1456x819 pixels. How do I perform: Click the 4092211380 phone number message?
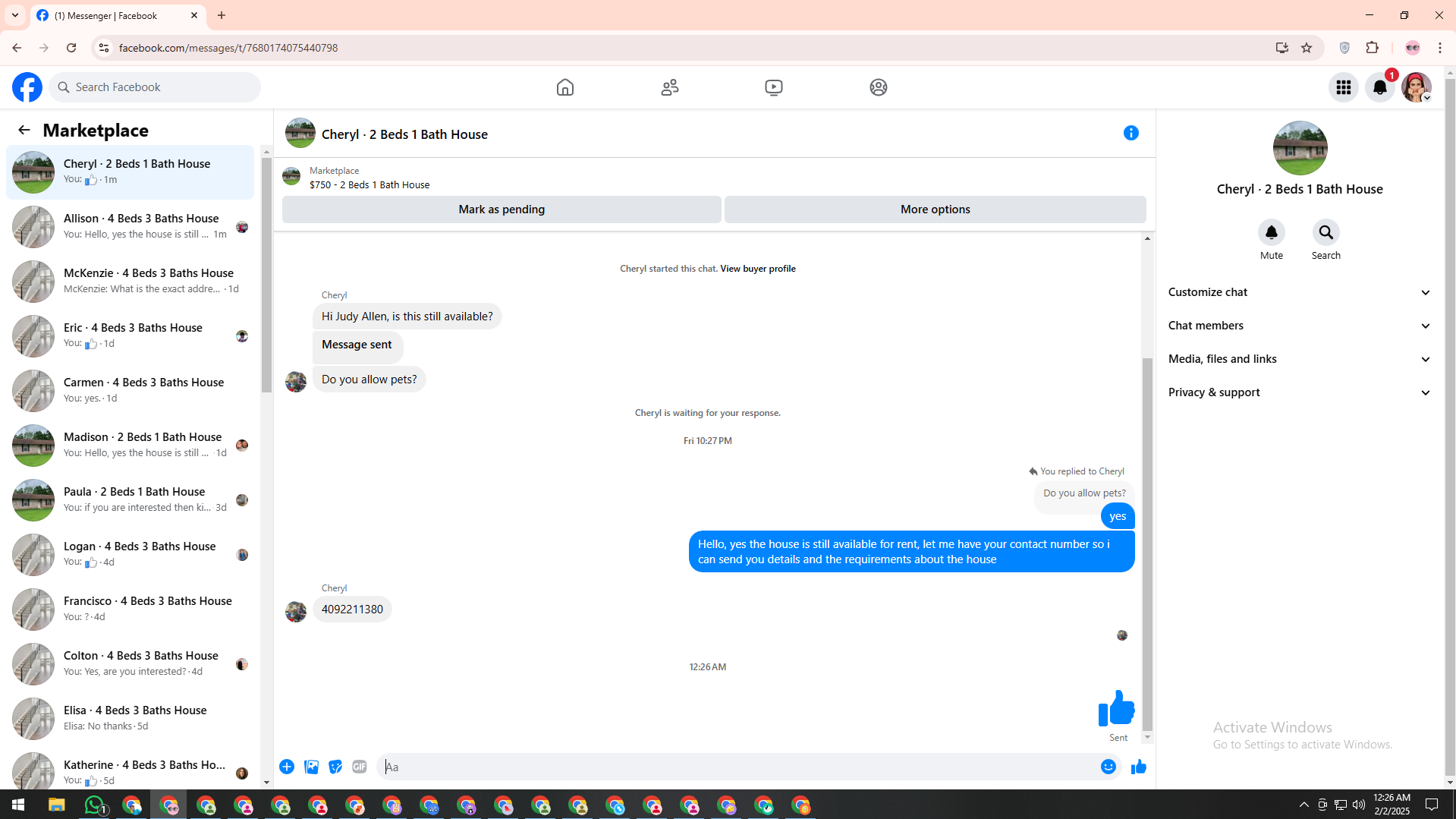pyautogui.click(x=352, y=610)
